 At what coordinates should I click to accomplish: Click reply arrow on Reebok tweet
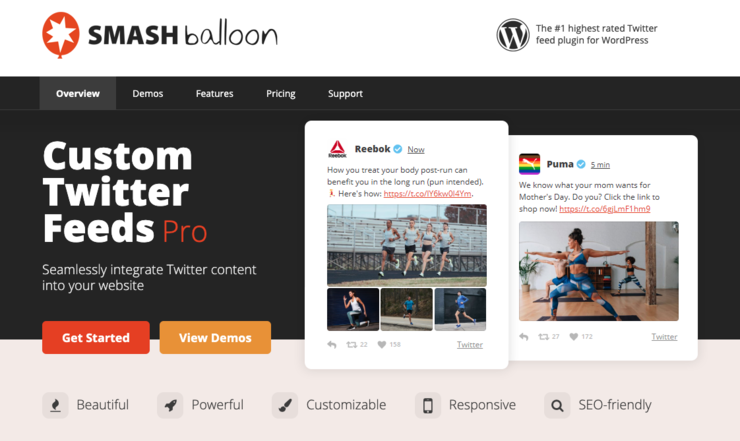(x=332, y=345)
